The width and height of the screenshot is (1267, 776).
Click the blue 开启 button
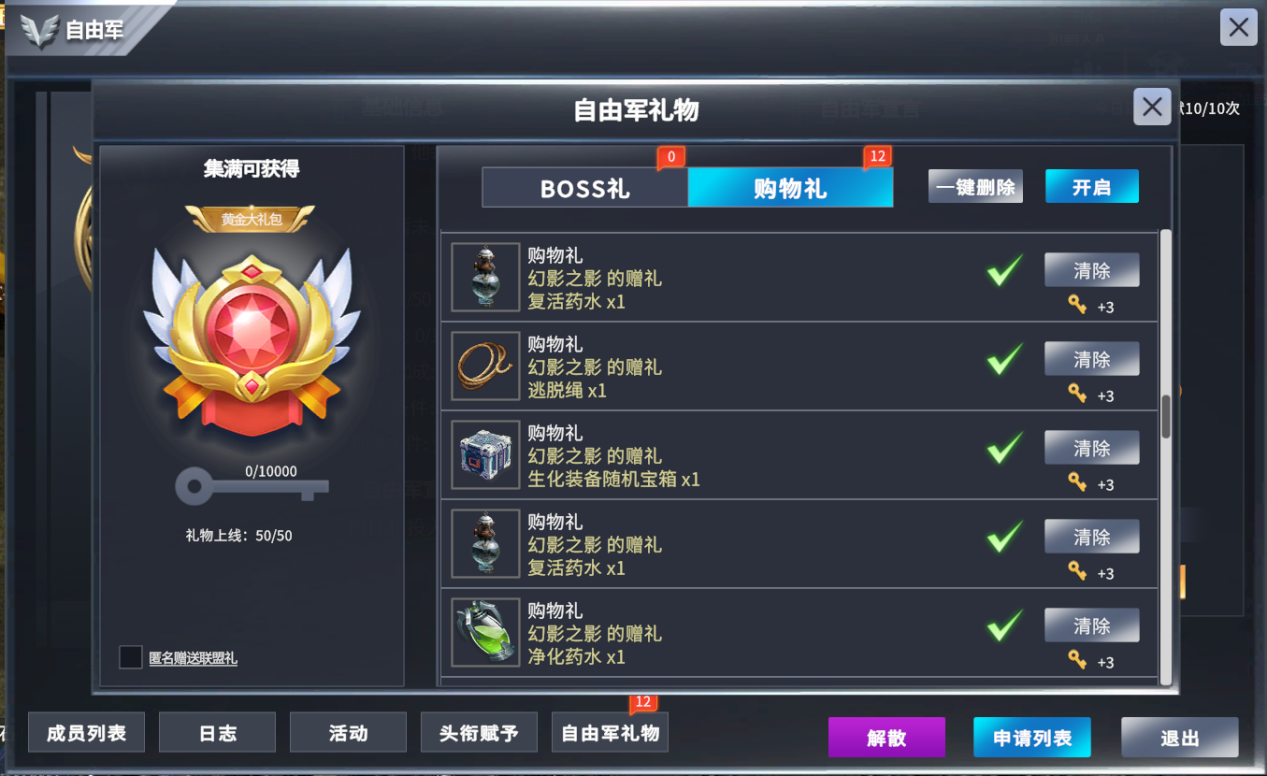(x=1092, y=186)
